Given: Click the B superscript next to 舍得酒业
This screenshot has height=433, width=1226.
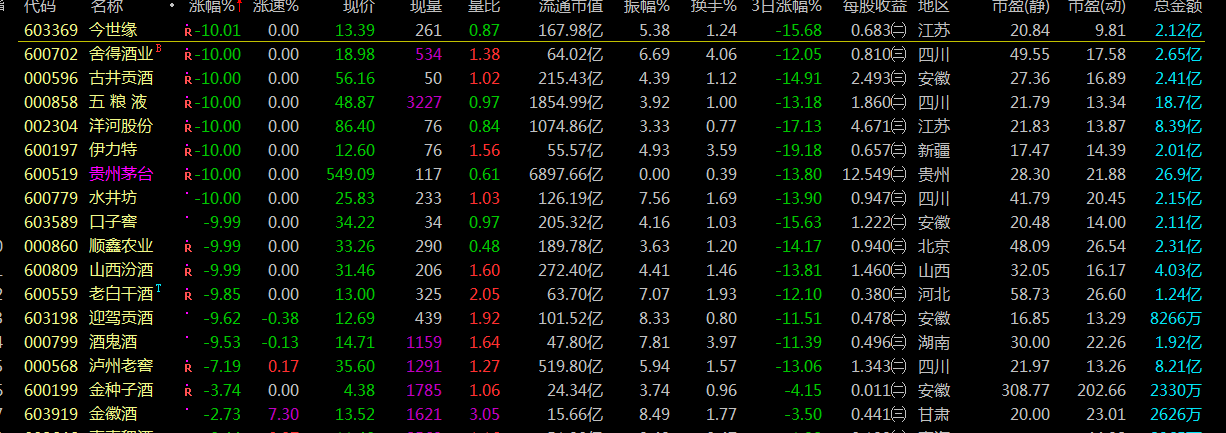Looking at the screenshot, I should coord(158,49).
